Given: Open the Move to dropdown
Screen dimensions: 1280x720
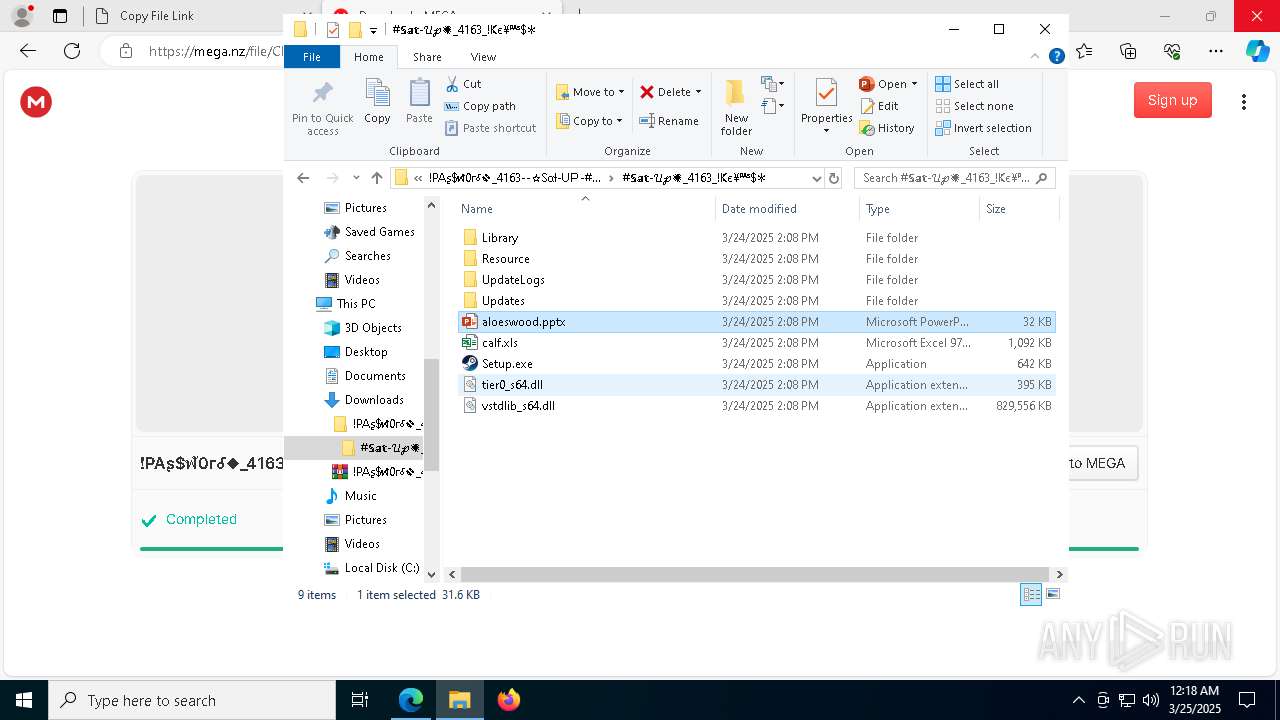Looking at the screenshot, I should [590, 92].
